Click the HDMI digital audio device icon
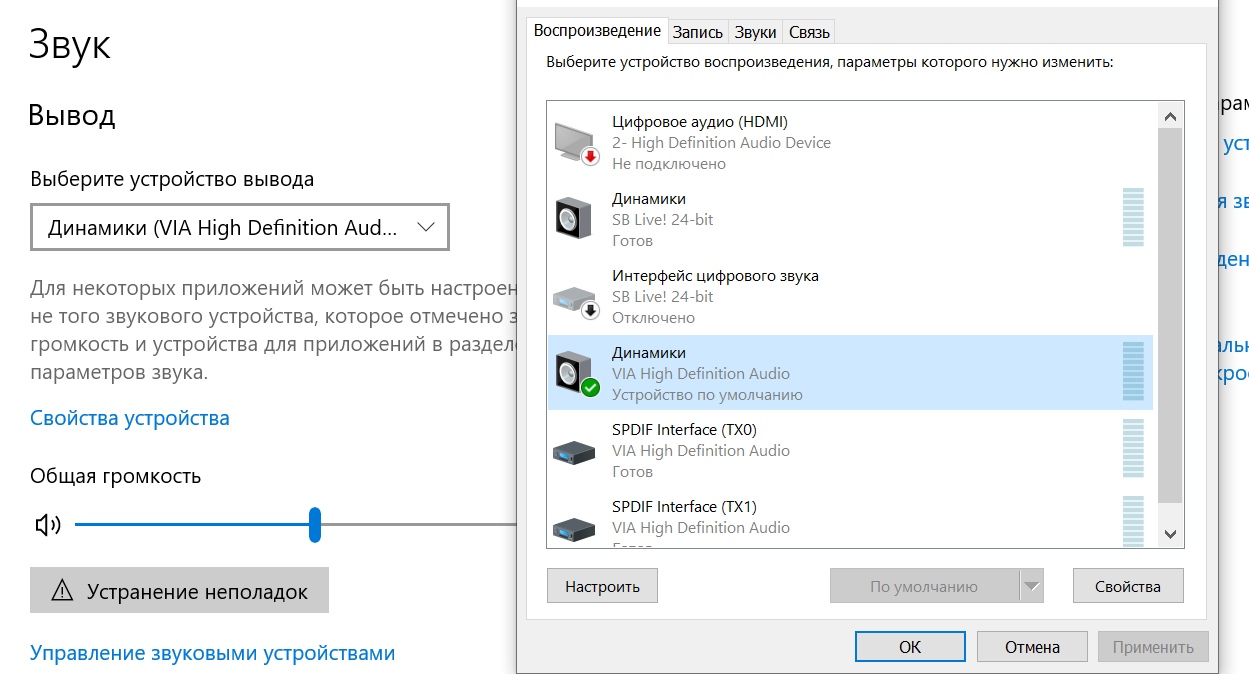Image resolution: width=1249 pixels, height=674 pixels. pos(575,142)
